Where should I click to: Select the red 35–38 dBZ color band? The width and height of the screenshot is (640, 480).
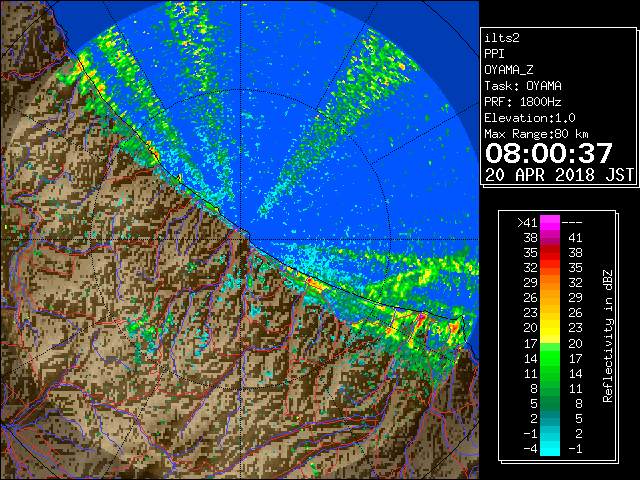coord(550,253)
